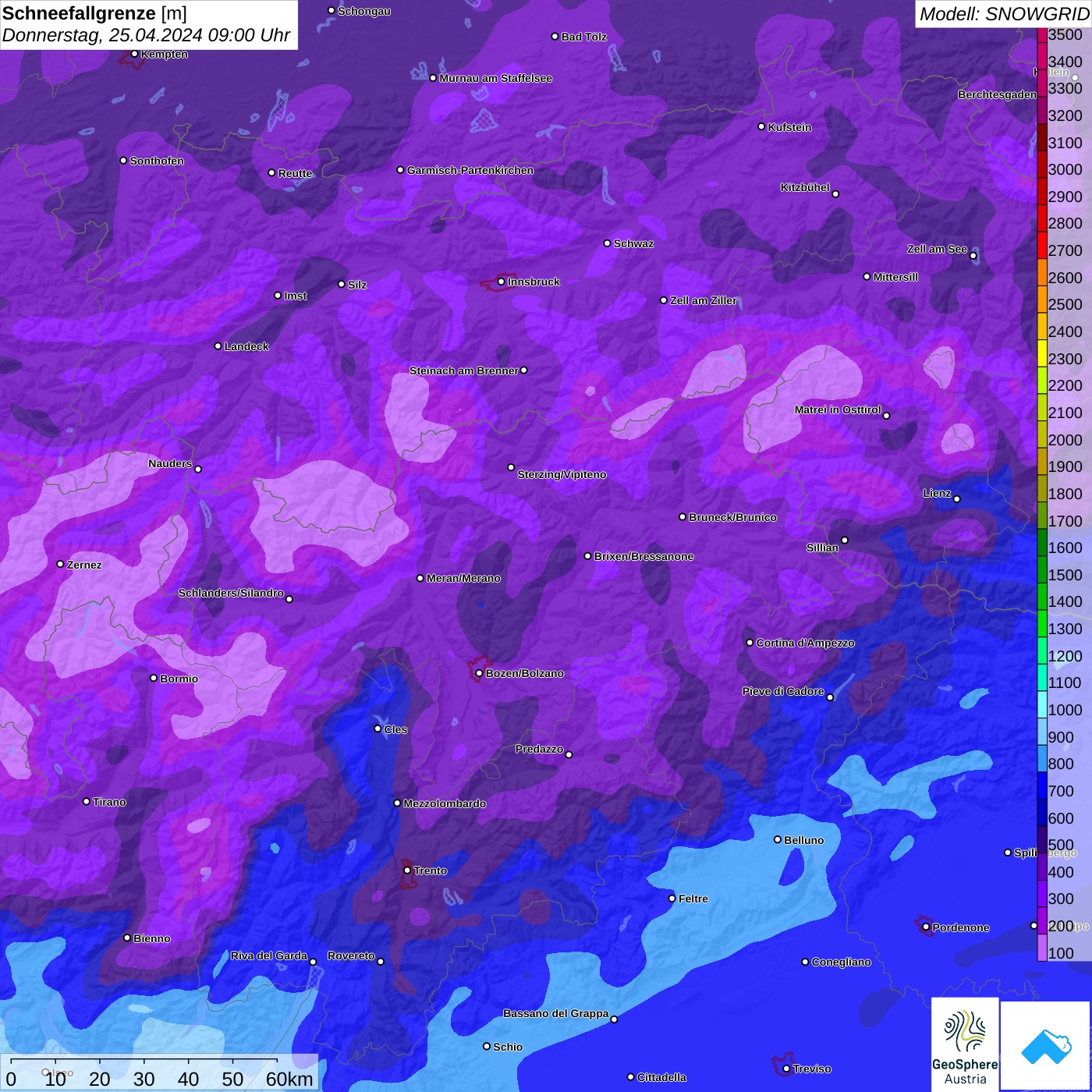Click the Rovereto label
1092x1092 pixels.
351,955
